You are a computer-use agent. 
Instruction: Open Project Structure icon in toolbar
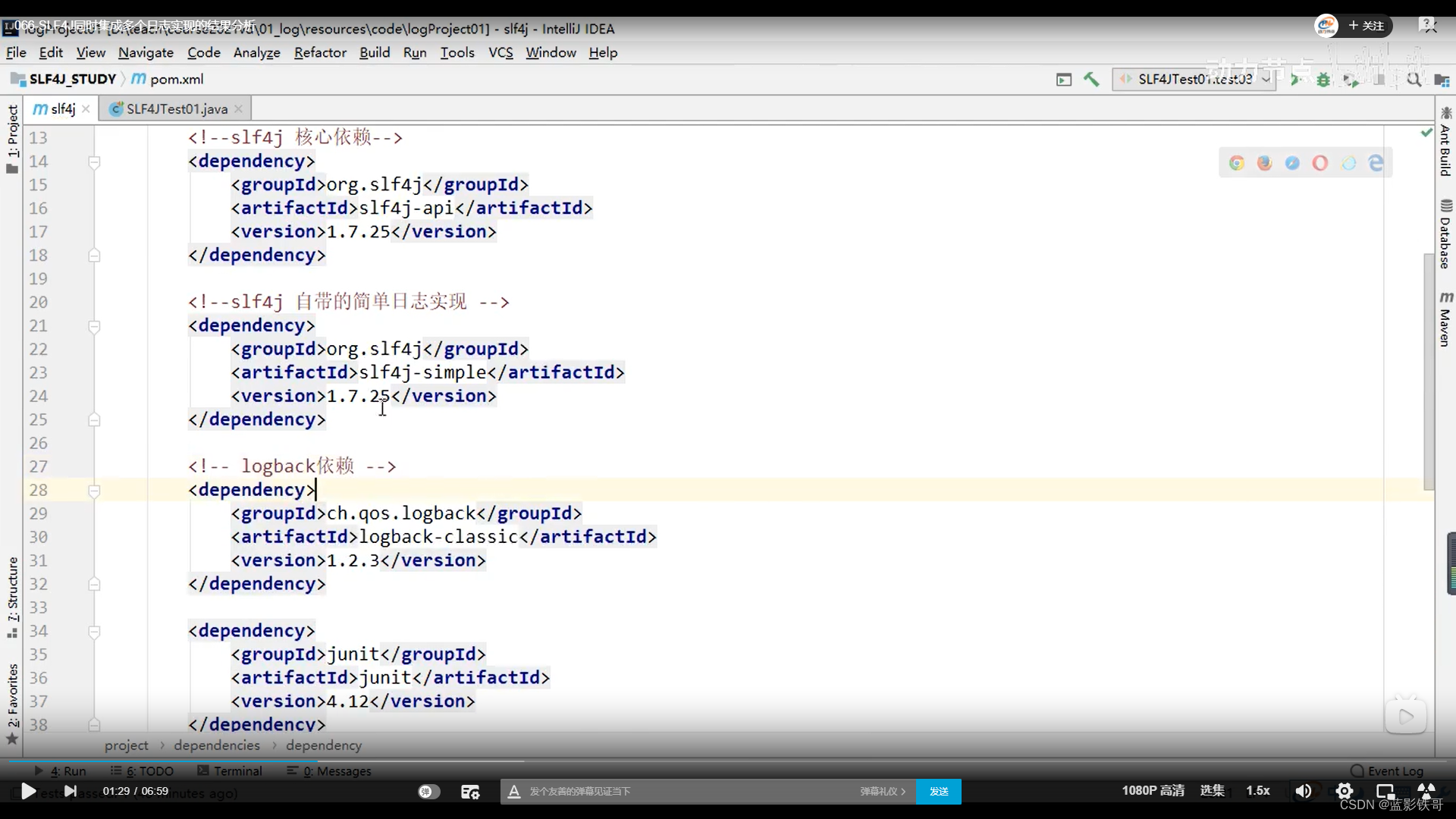1442,80
